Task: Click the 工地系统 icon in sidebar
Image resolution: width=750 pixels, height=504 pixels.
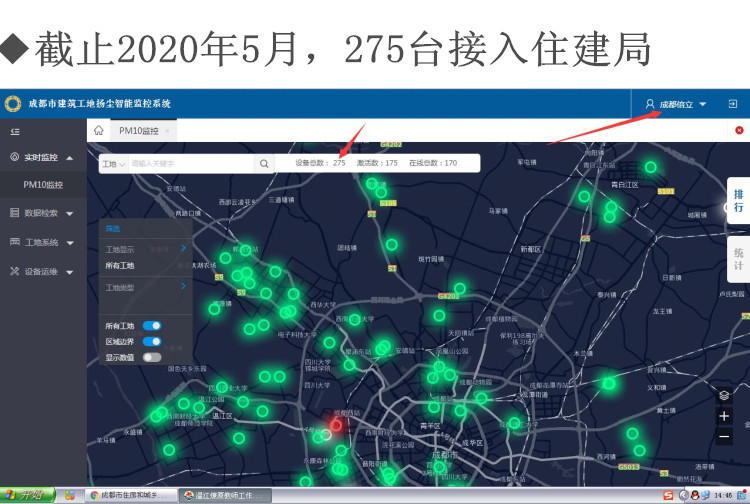Action: (14, 242)
